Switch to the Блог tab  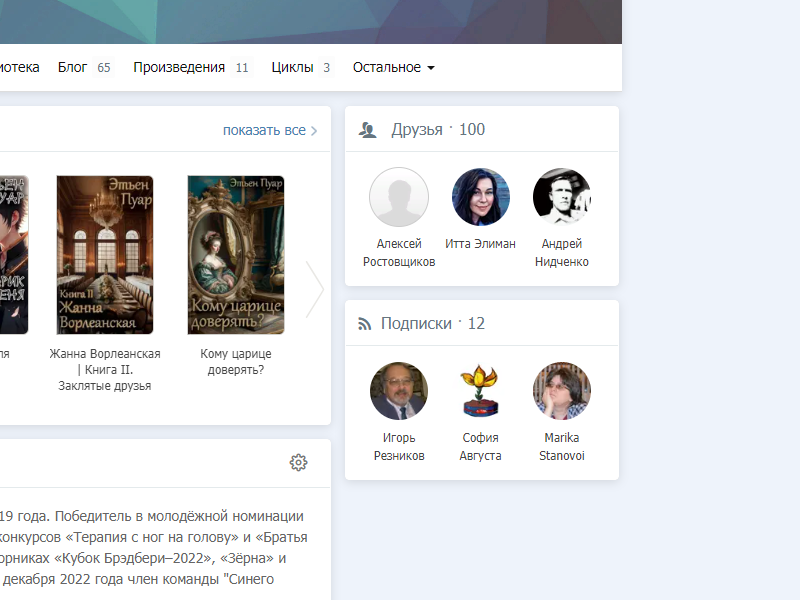pyautogui.click(x=73, y=68)
